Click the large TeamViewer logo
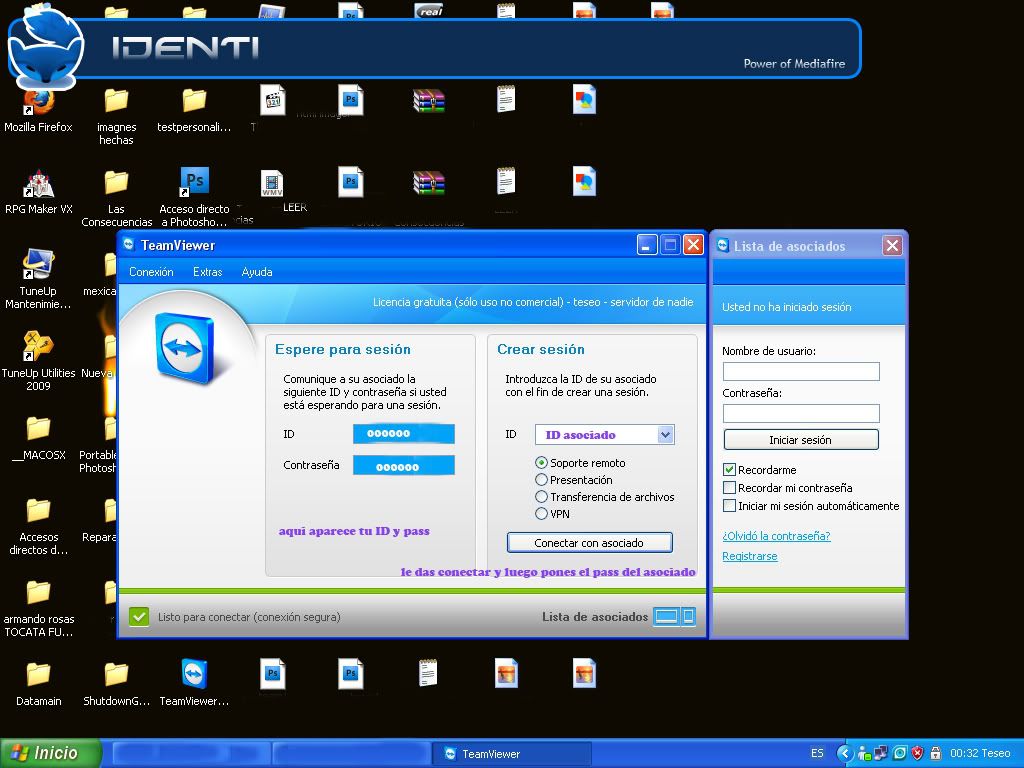 [186, 347]
